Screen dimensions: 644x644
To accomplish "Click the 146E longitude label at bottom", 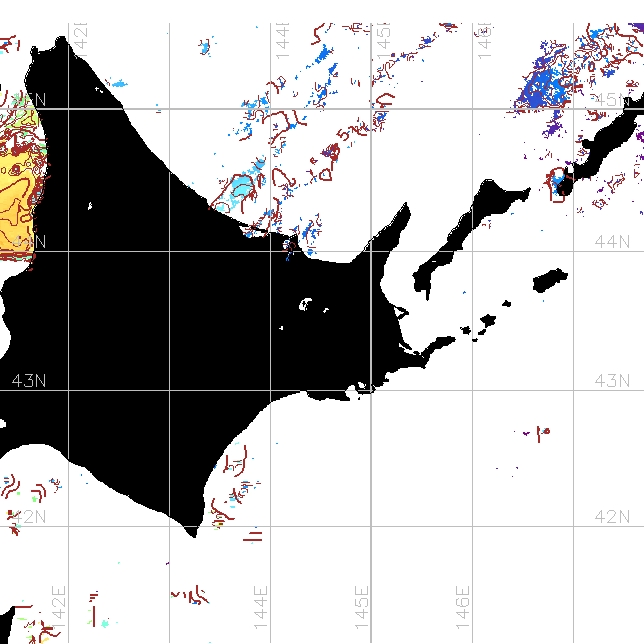I will tap(464, 604).
